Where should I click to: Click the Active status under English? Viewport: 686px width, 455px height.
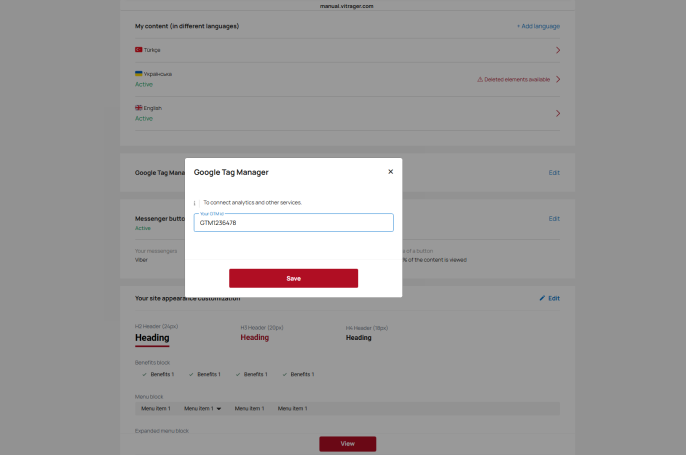144,119
